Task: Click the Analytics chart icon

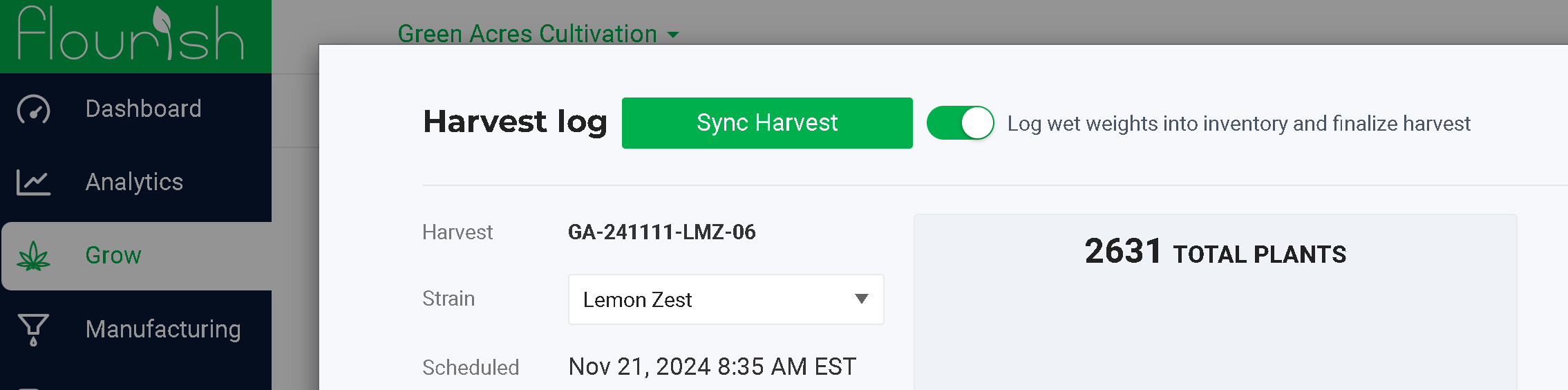Action: click(x=33, y=183)
